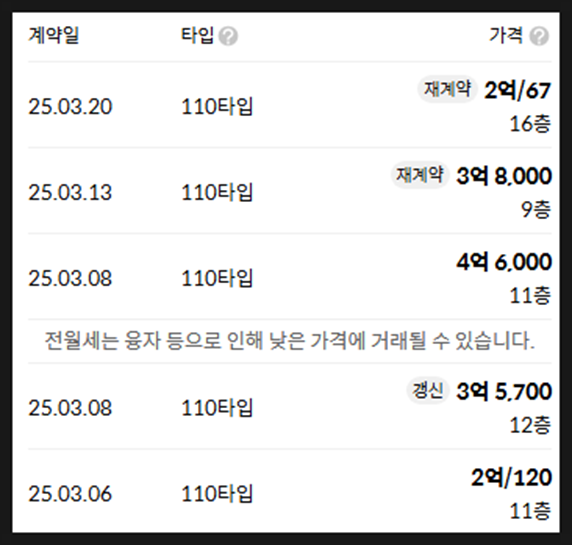Select the 재계약 badge on the 3억 8,000 row
Viewport: 572px width, 545px height.
420,175
